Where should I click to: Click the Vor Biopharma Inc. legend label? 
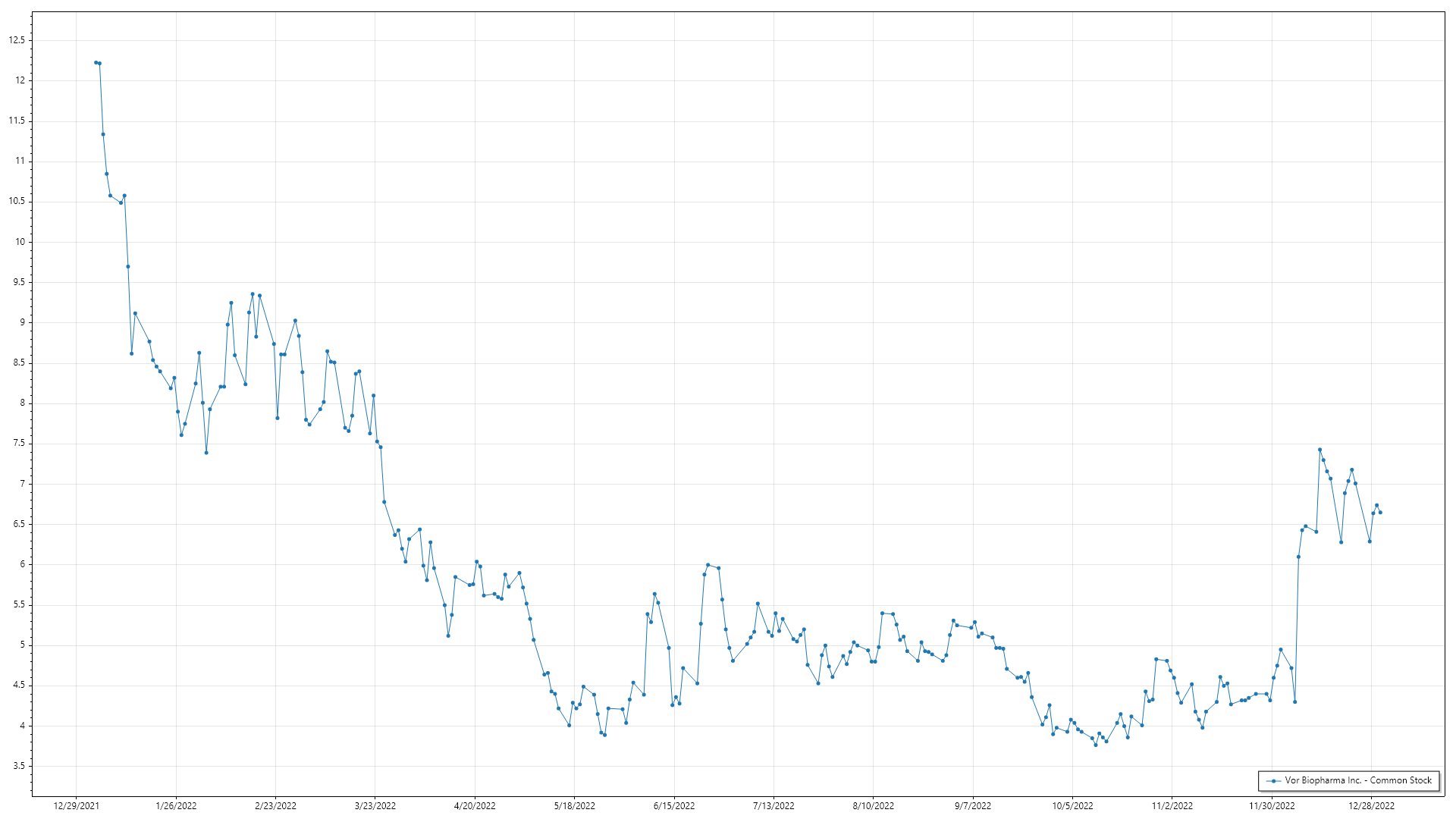coord(1357,780)
